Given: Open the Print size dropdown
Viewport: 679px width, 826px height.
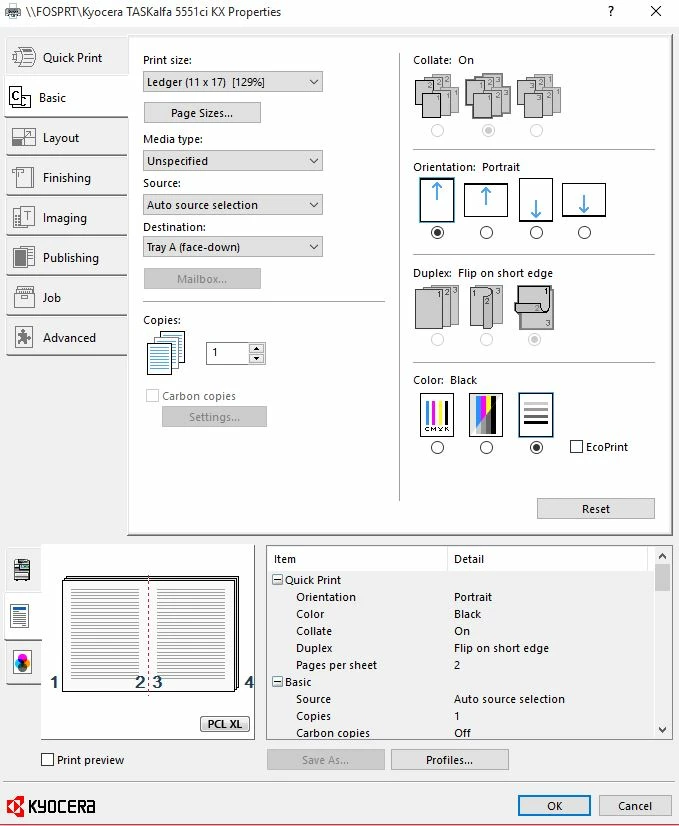Looking at the screenshot, I should tap(232, 82).
